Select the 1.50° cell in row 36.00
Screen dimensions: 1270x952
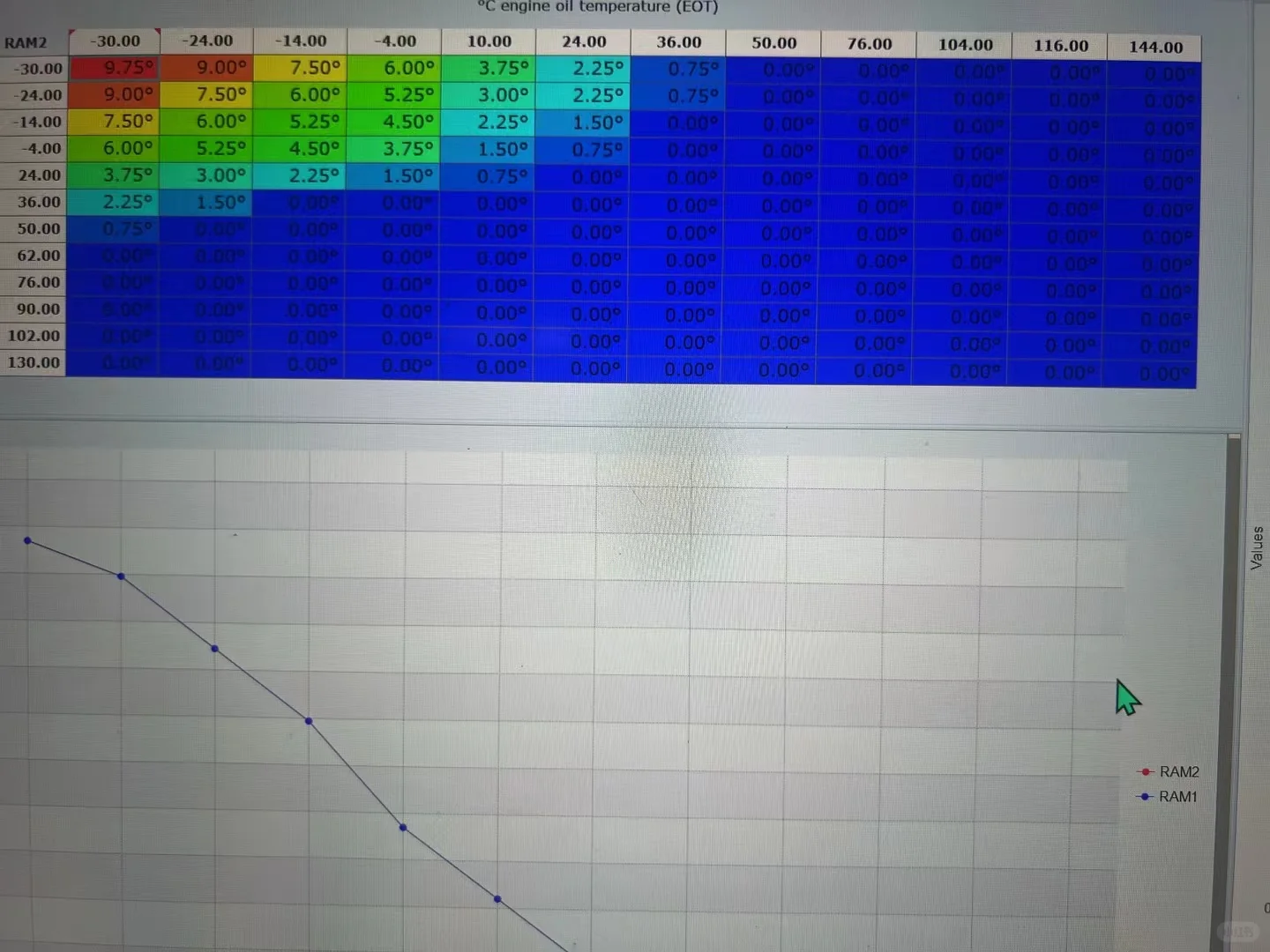(x=205, y=203)
